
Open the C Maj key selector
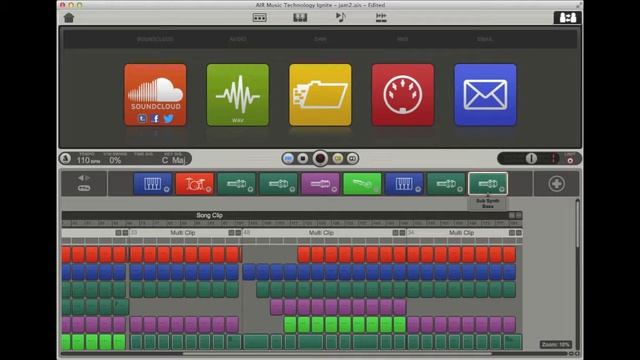[x=174, y=160]
